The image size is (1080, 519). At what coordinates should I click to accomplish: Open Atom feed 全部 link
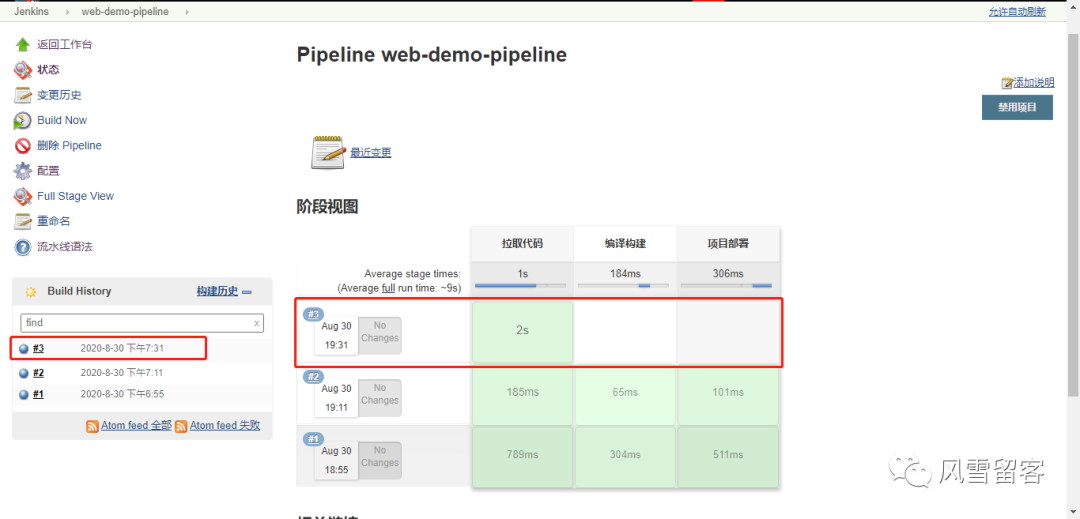pos(136,425)
